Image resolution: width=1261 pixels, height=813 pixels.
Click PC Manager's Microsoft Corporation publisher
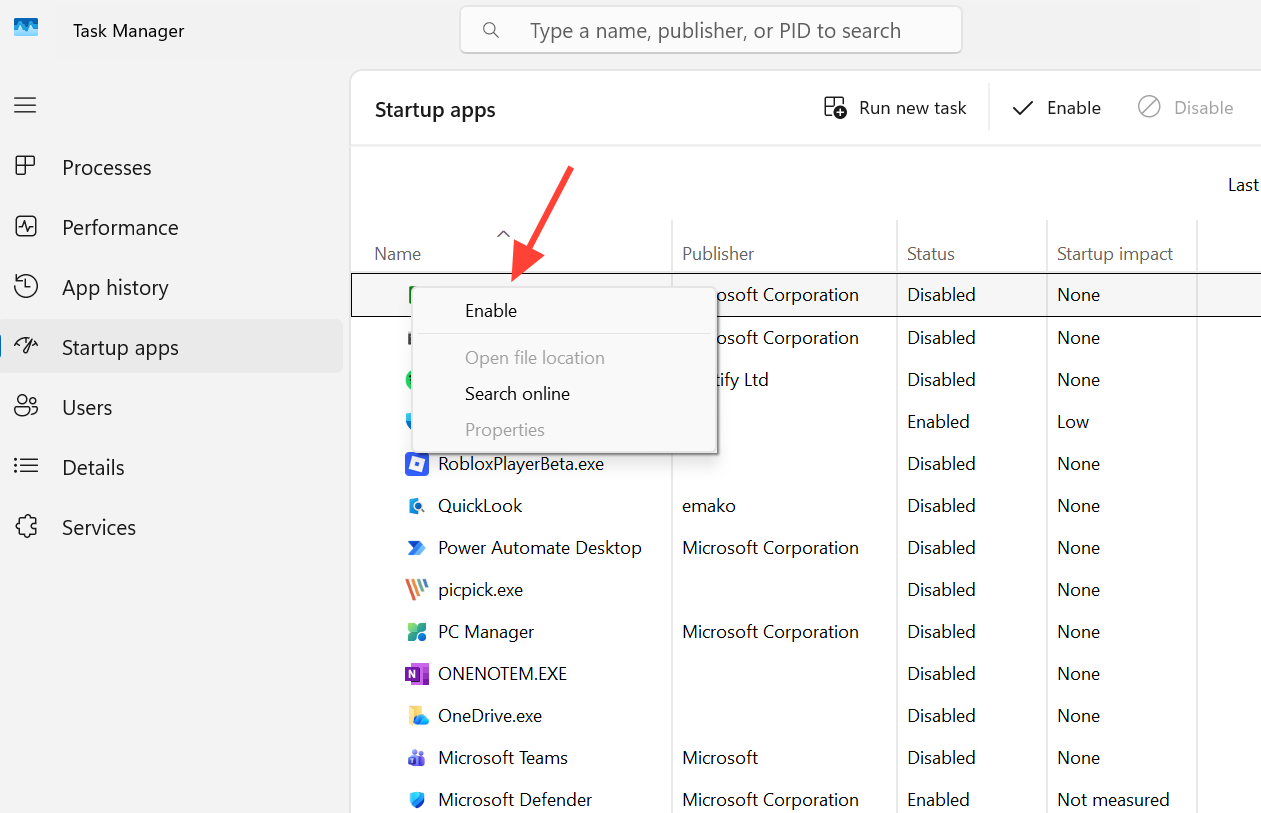click(770, 632)
